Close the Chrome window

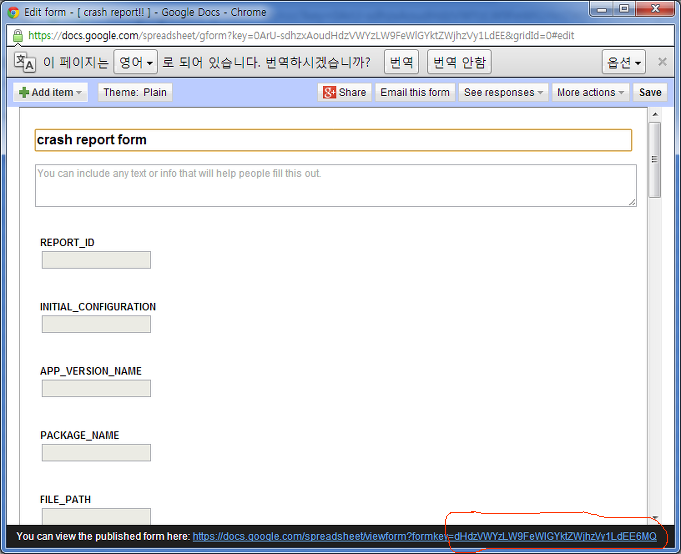pyautogui.click(x=655, y=9)
